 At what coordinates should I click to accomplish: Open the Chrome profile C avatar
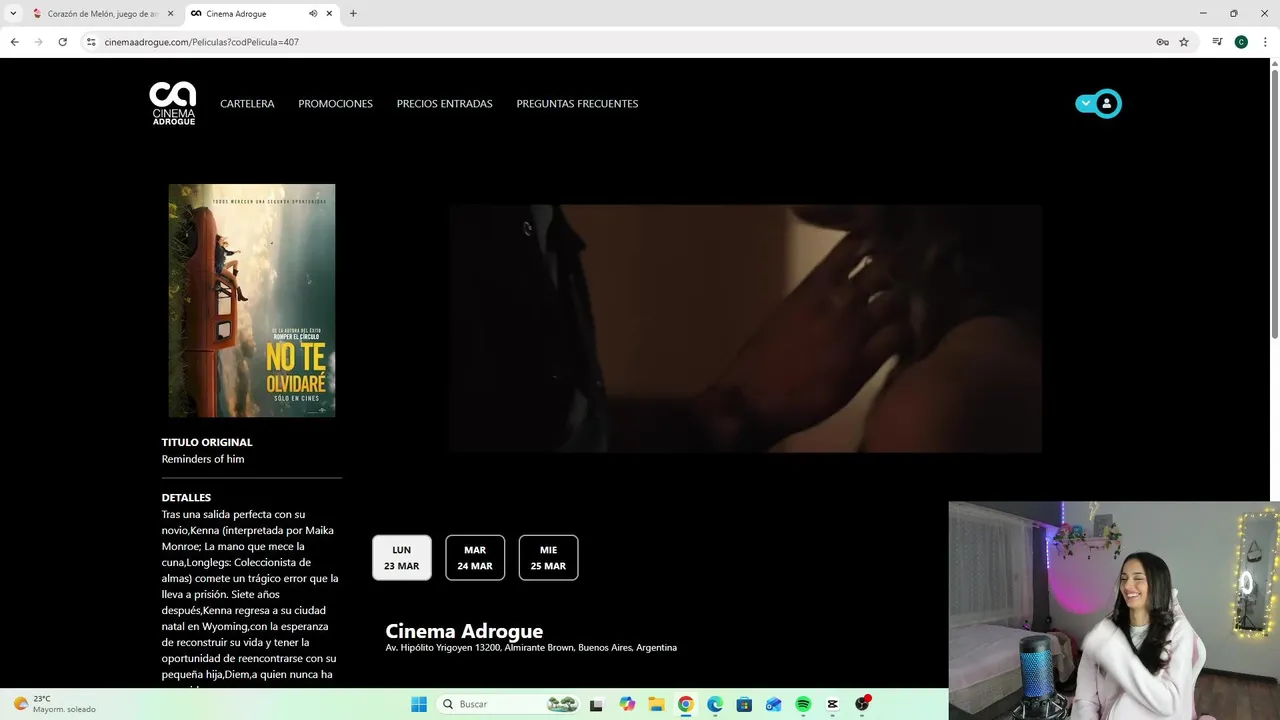(1241, 42)
